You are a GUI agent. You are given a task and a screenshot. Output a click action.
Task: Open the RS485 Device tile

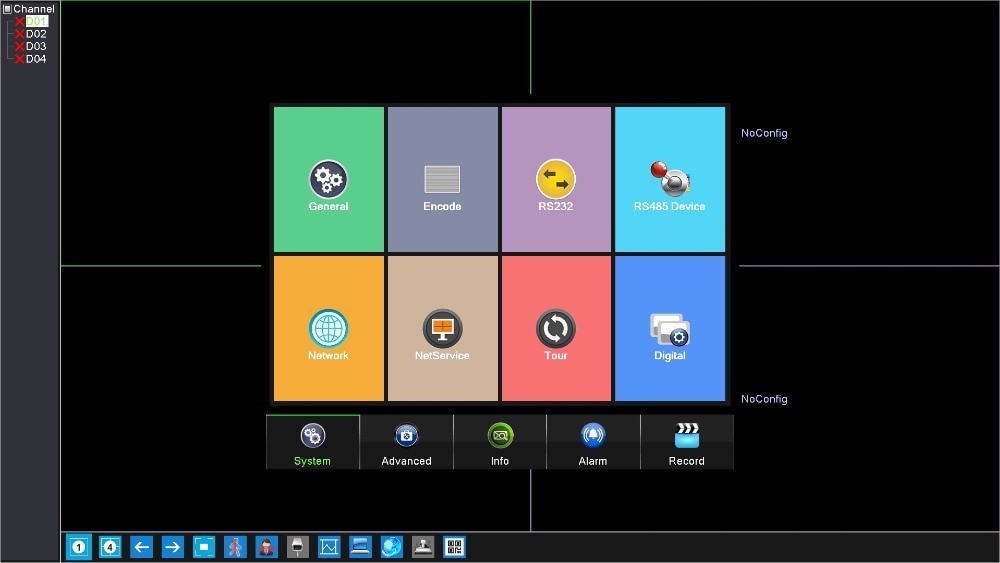pyautogui.click(x=670, y=179)
